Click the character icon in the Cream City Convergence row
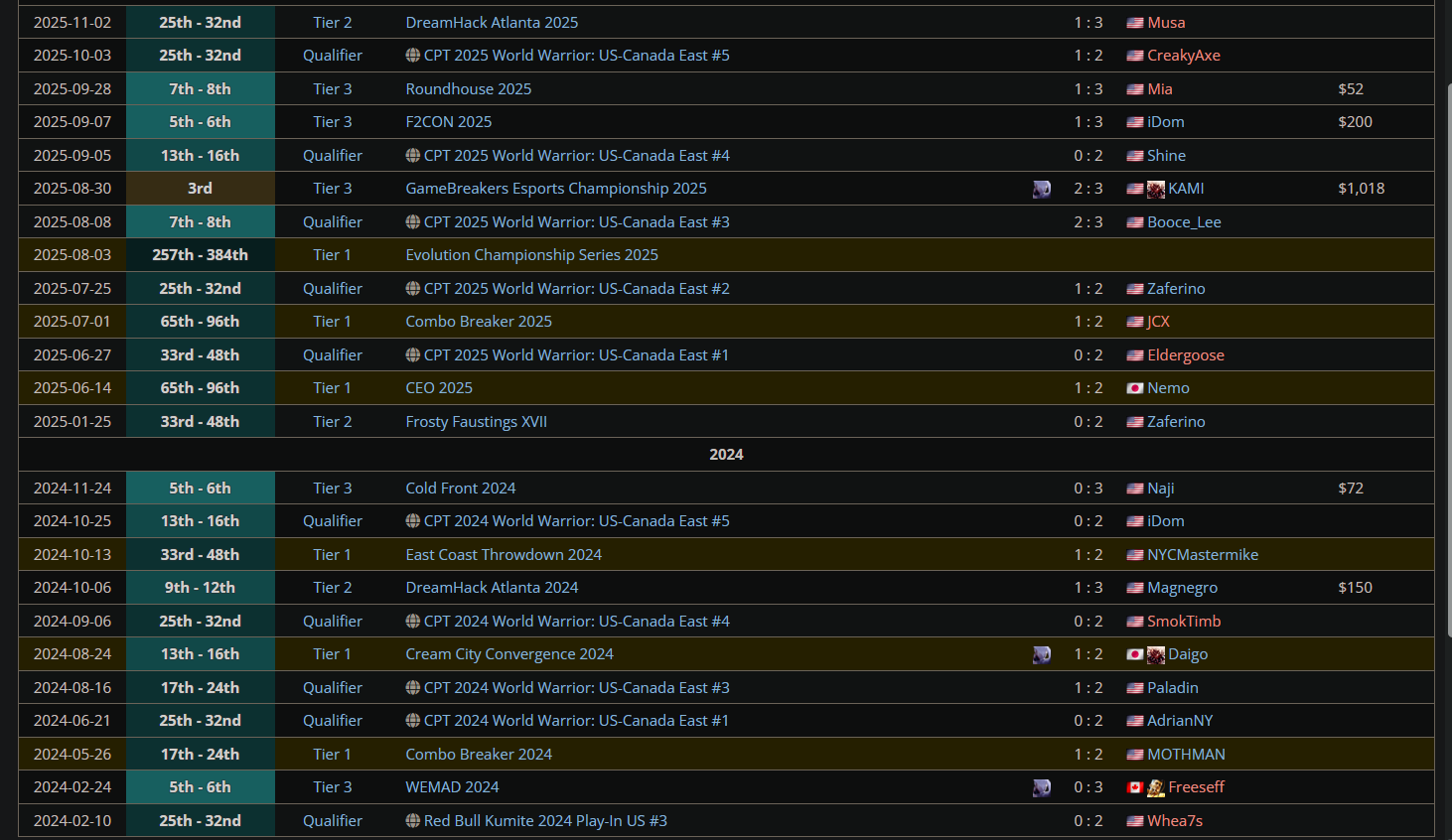 coord(1042,654)
